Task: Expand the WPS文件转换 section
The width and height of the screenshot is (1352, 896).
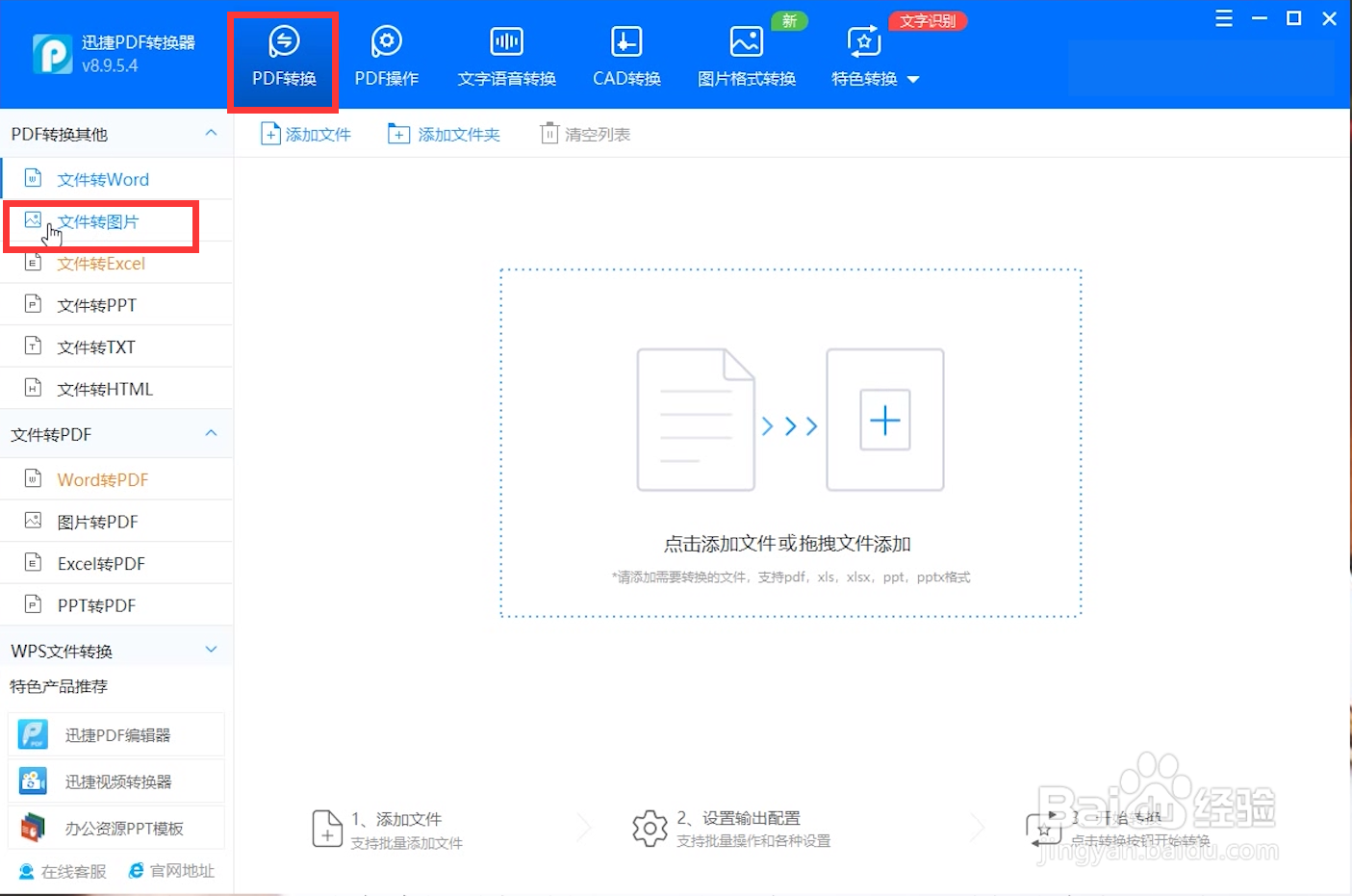Action: click(211, 649)
